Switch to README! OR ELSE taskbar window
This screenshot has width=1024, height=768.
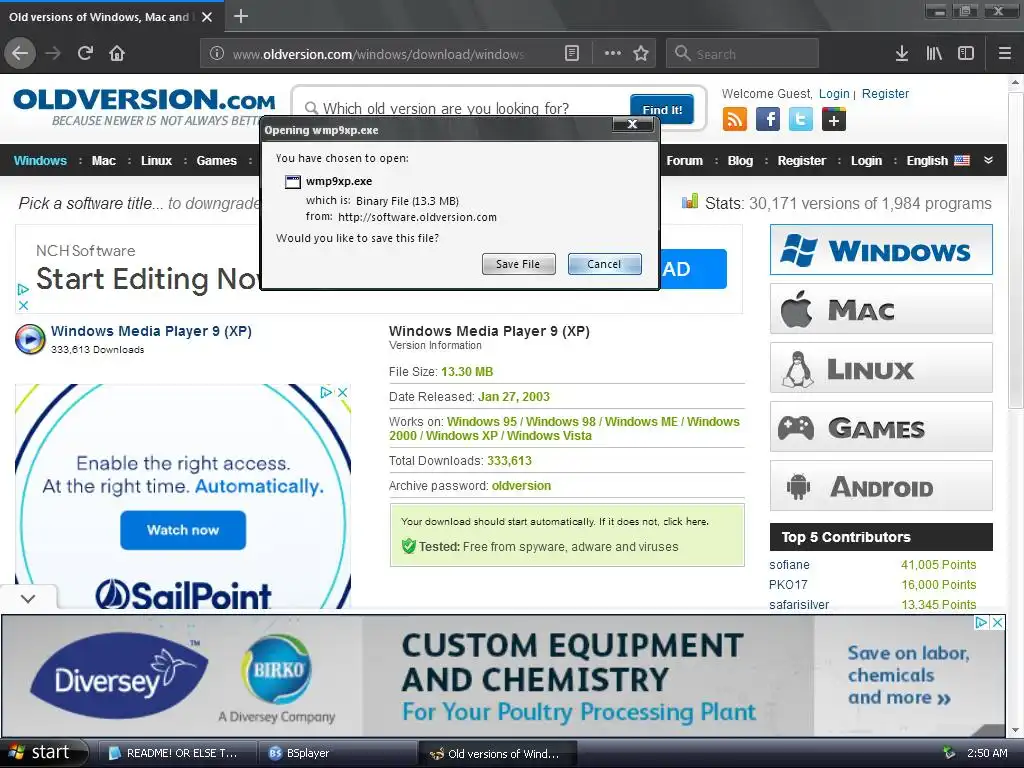(x=176, y=753)
